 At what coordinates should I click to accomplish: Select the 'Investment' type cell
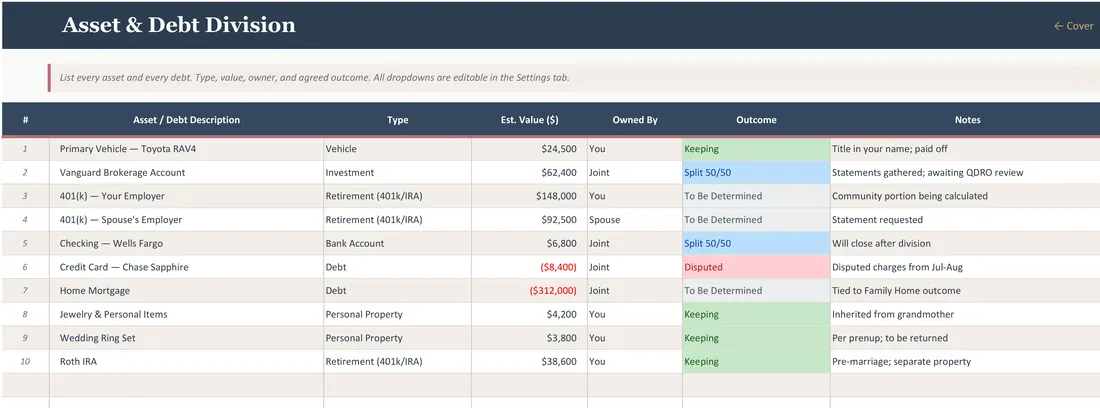[397, 172]
